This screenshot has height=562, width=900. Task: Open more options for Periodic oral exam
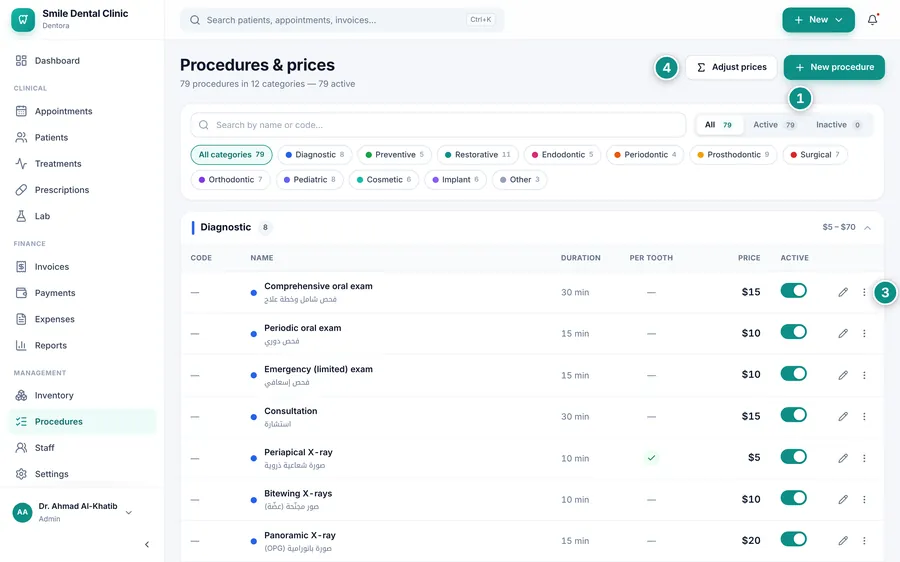click(864, 334)
